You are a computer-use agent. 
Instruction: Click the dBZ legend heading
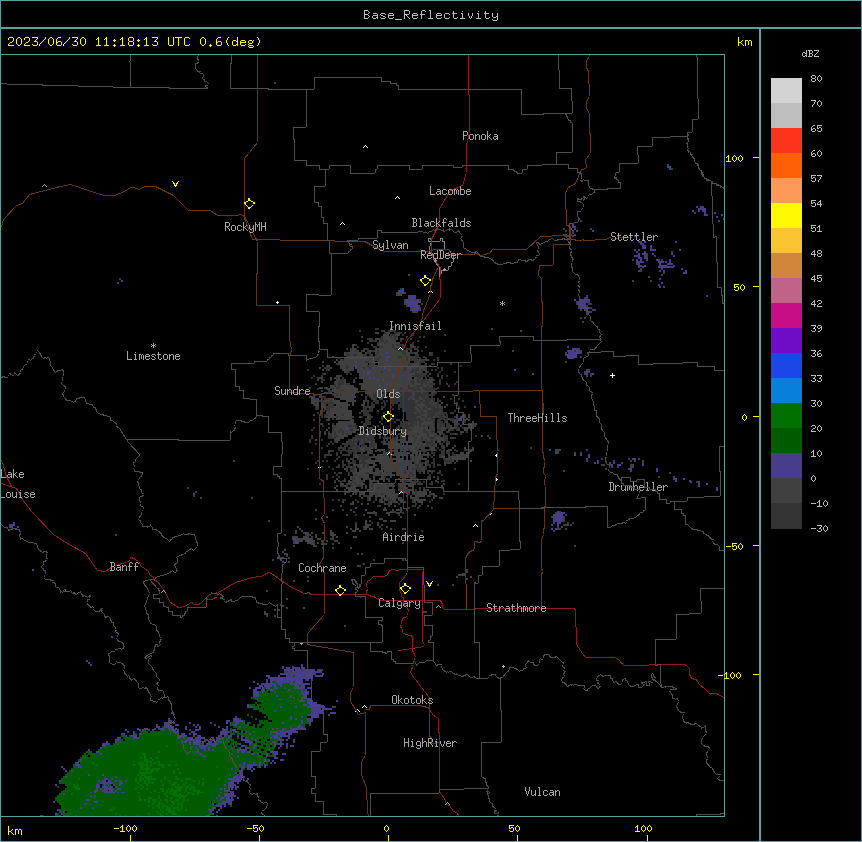[x=810, y=53]
